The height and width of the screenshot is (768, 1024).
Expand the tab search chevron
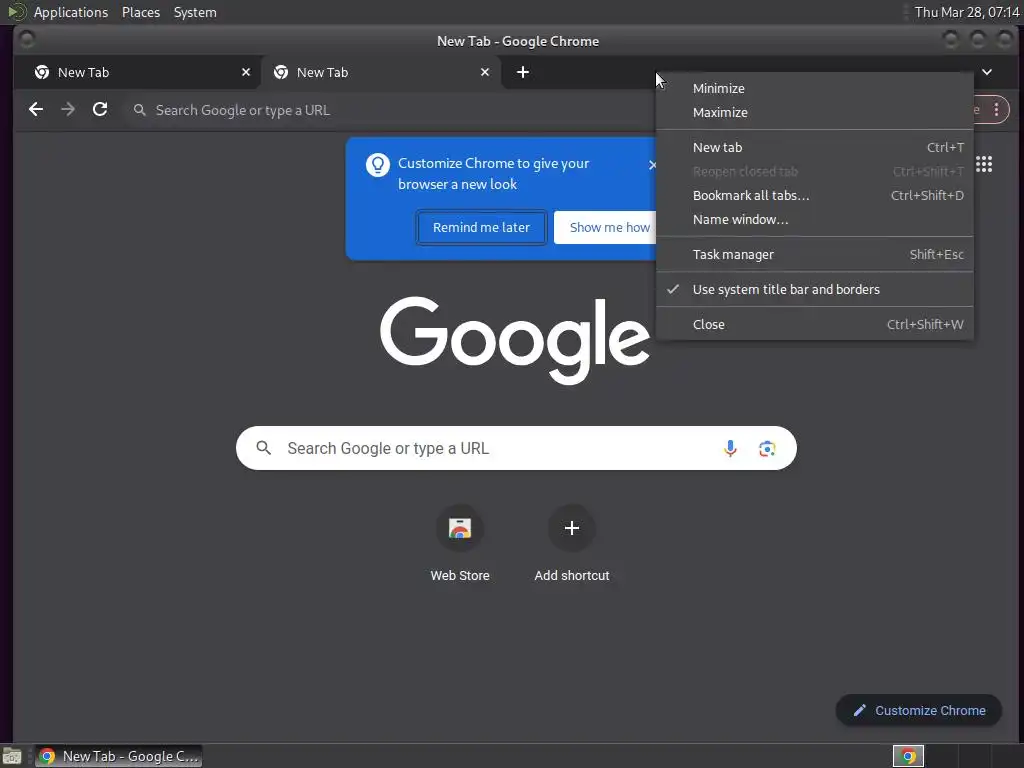point(987,72)
